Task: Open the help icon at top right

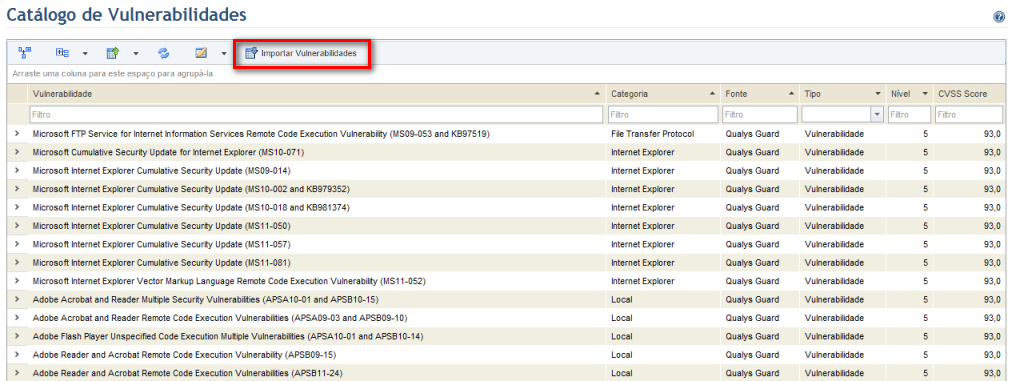Action: [999, 17]
